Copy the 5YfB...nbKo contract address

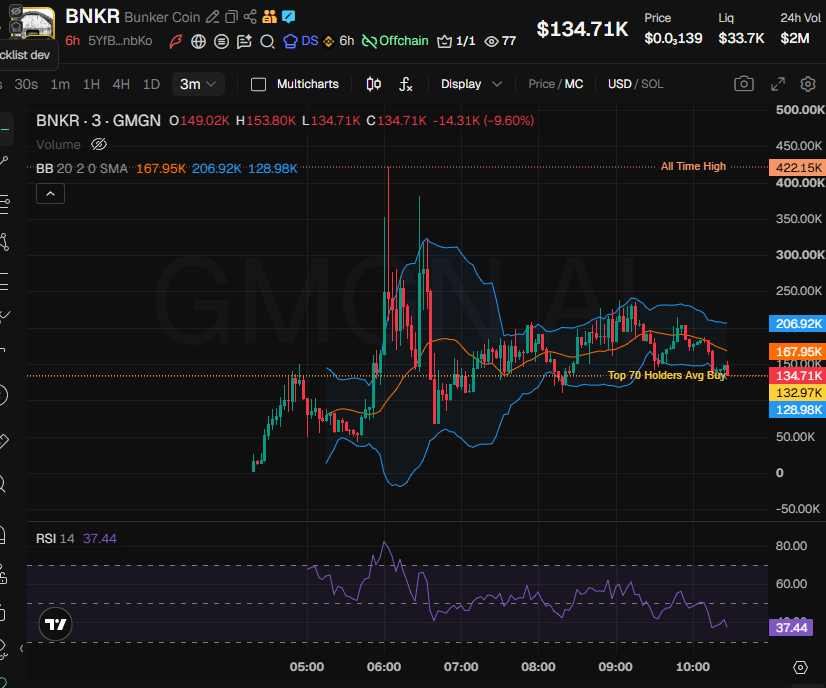[120, 41]
